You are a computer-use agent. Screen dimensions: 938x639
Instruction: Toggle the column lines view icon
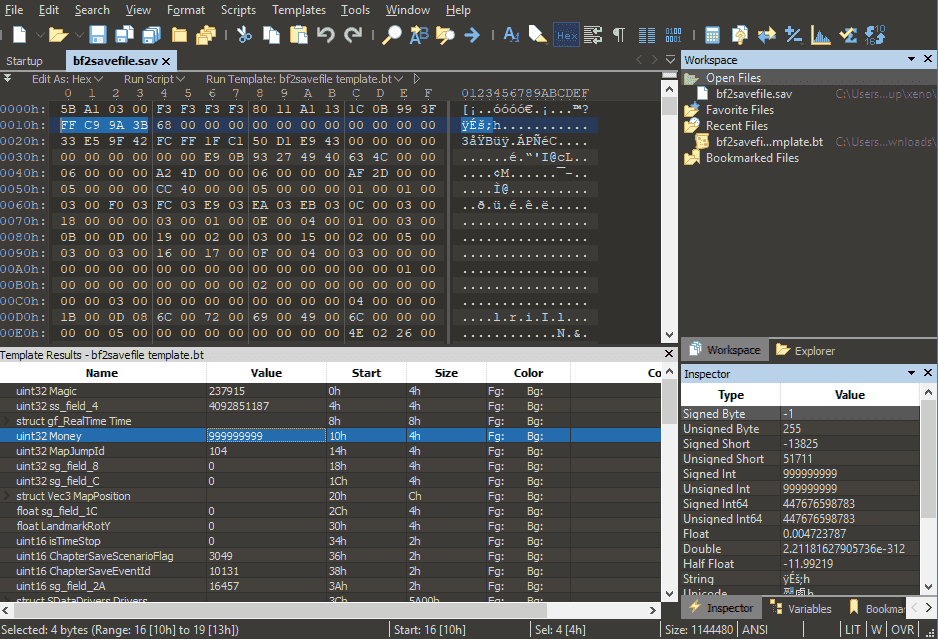click(647, 35)
